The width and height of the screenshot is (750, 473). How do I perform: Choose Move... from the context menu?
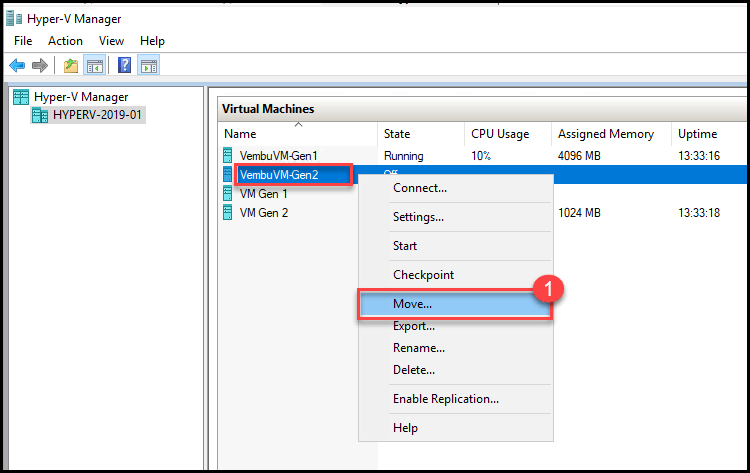click(413, 303)
